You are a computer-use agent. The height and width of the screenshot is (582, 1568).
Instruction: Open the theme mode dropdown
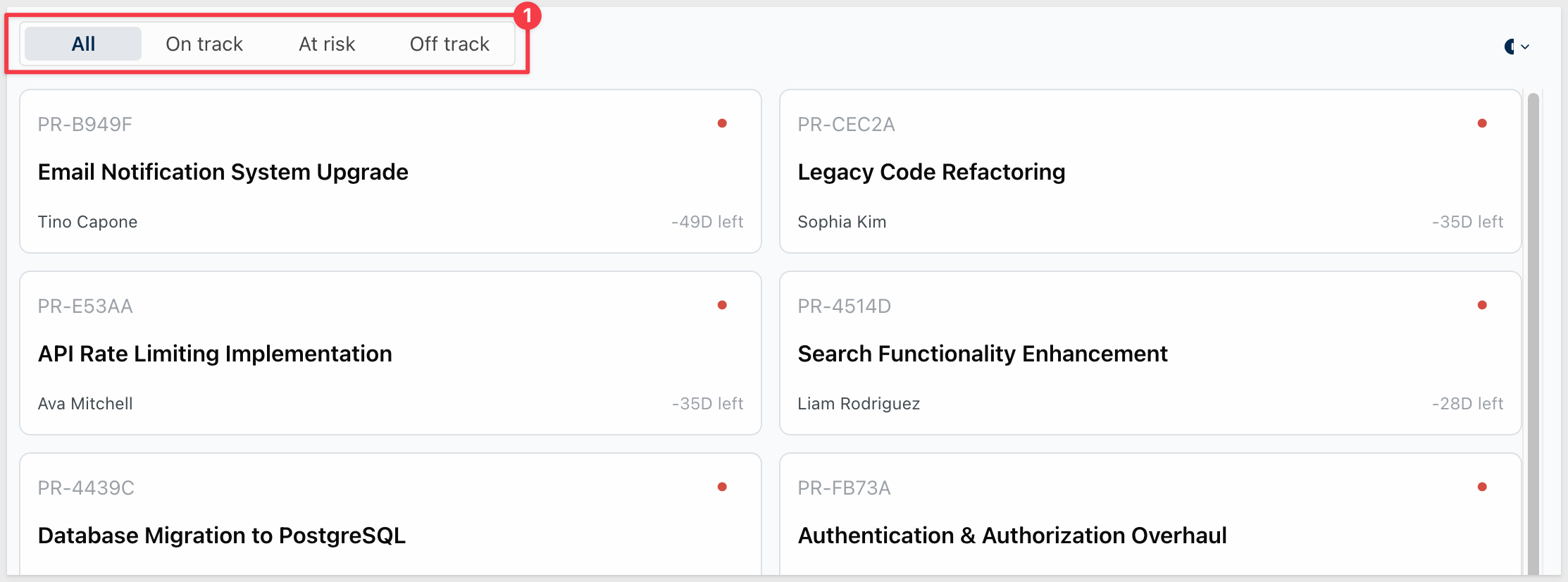click(x=1517, y=47)
